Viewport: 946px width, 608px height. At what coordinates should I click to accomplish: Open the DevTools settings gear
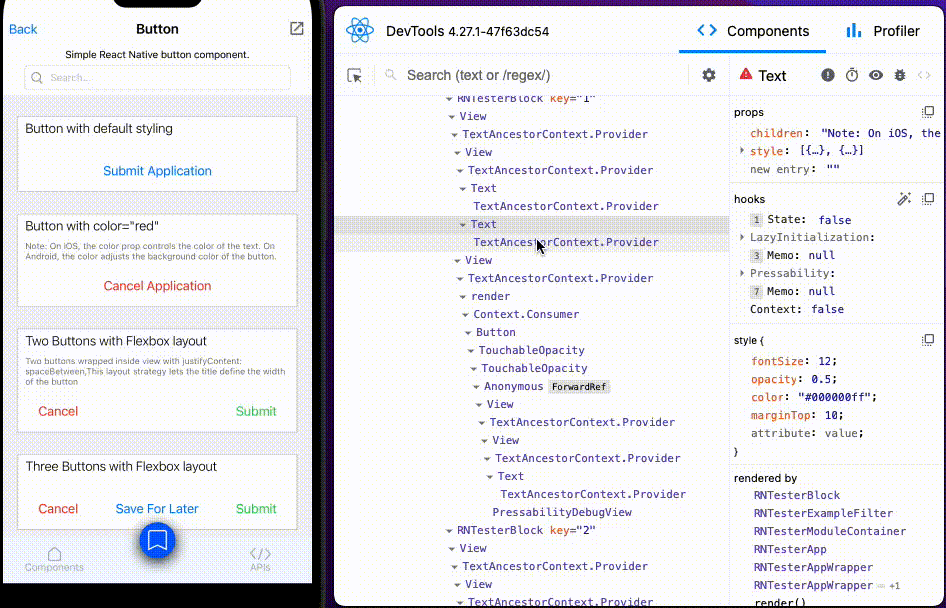(x=708, y=75)
